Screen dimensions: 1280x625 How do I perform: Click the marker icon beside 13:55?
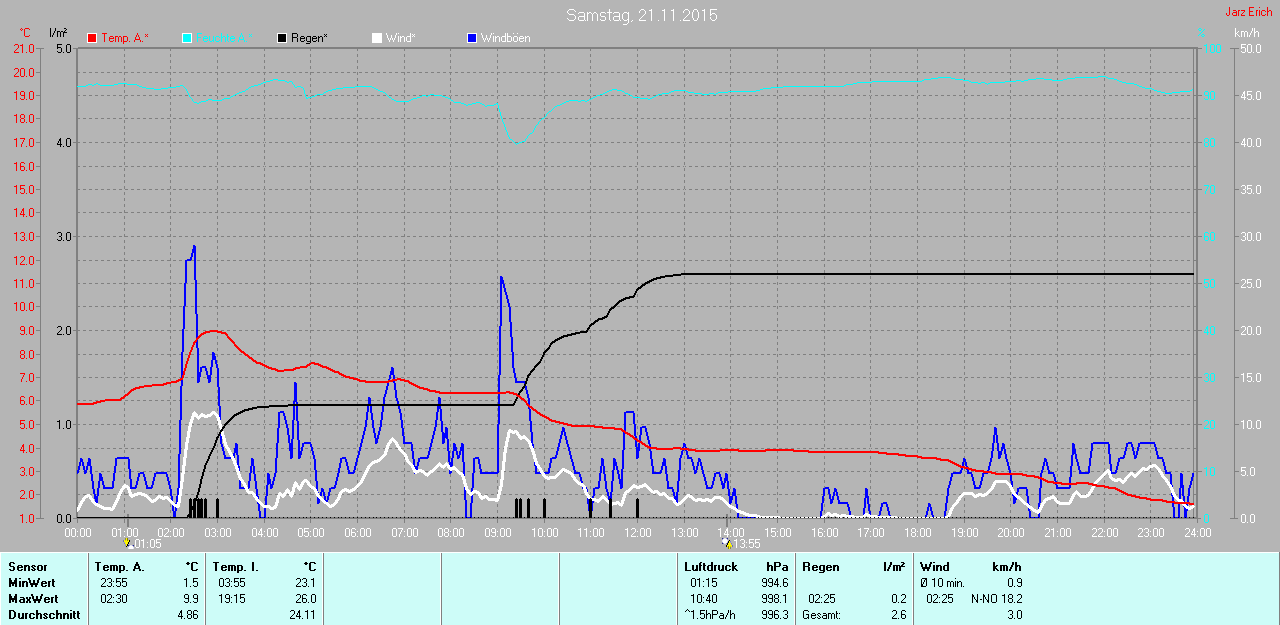(x=727, y=544)
